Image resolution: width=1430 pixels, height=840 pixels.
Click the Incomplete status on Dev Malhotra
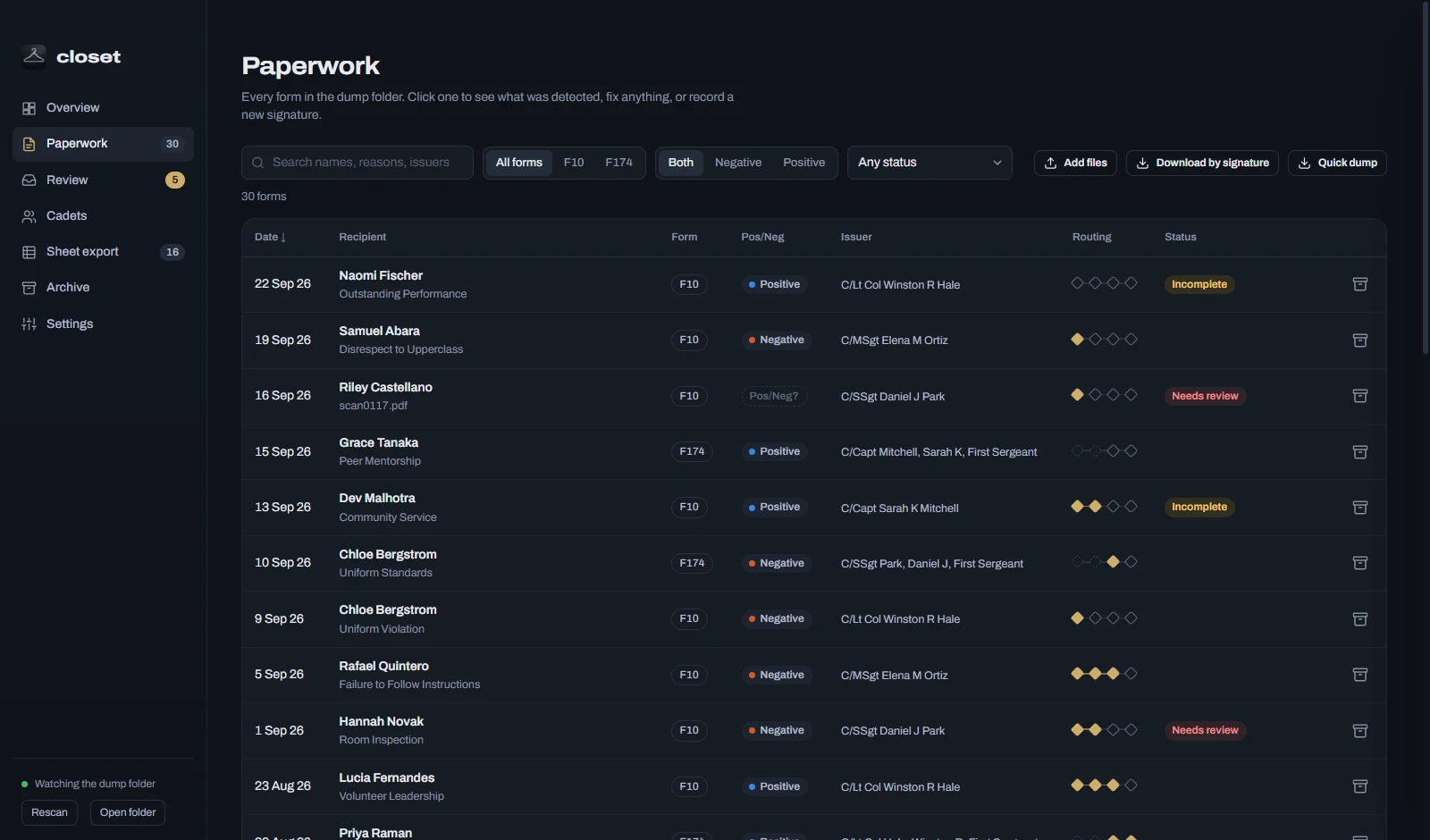pos(1199,507)
